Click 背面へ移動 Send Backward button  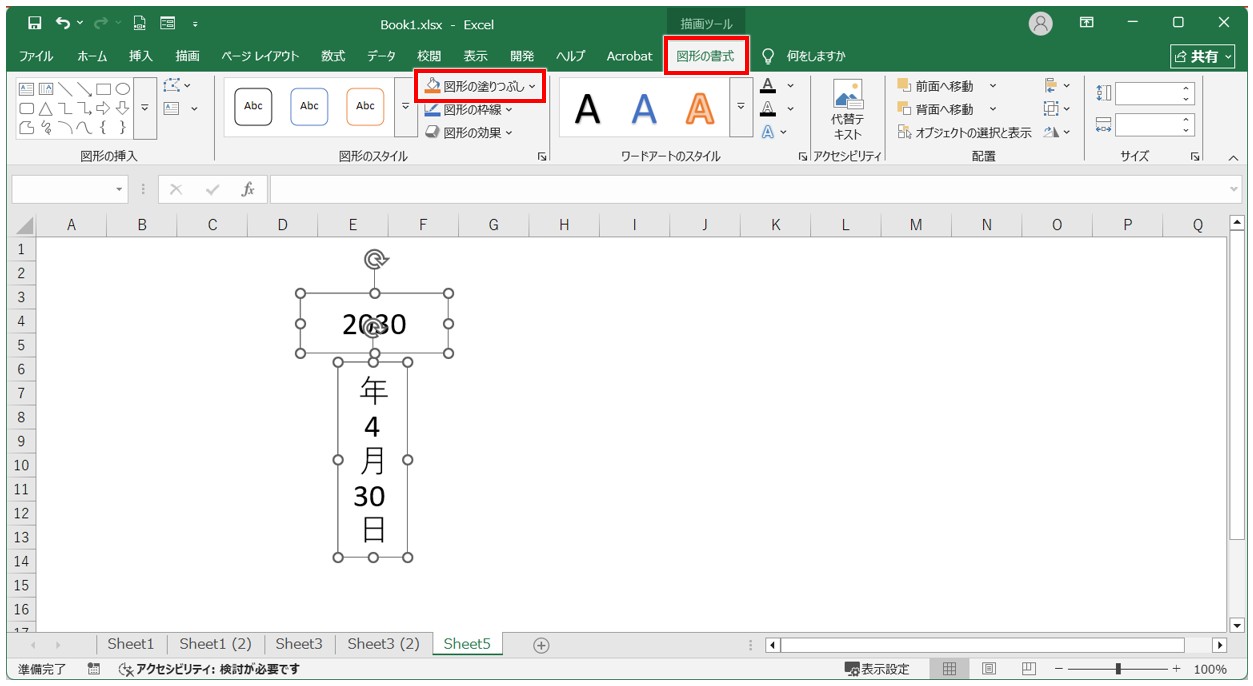[934, 109]
